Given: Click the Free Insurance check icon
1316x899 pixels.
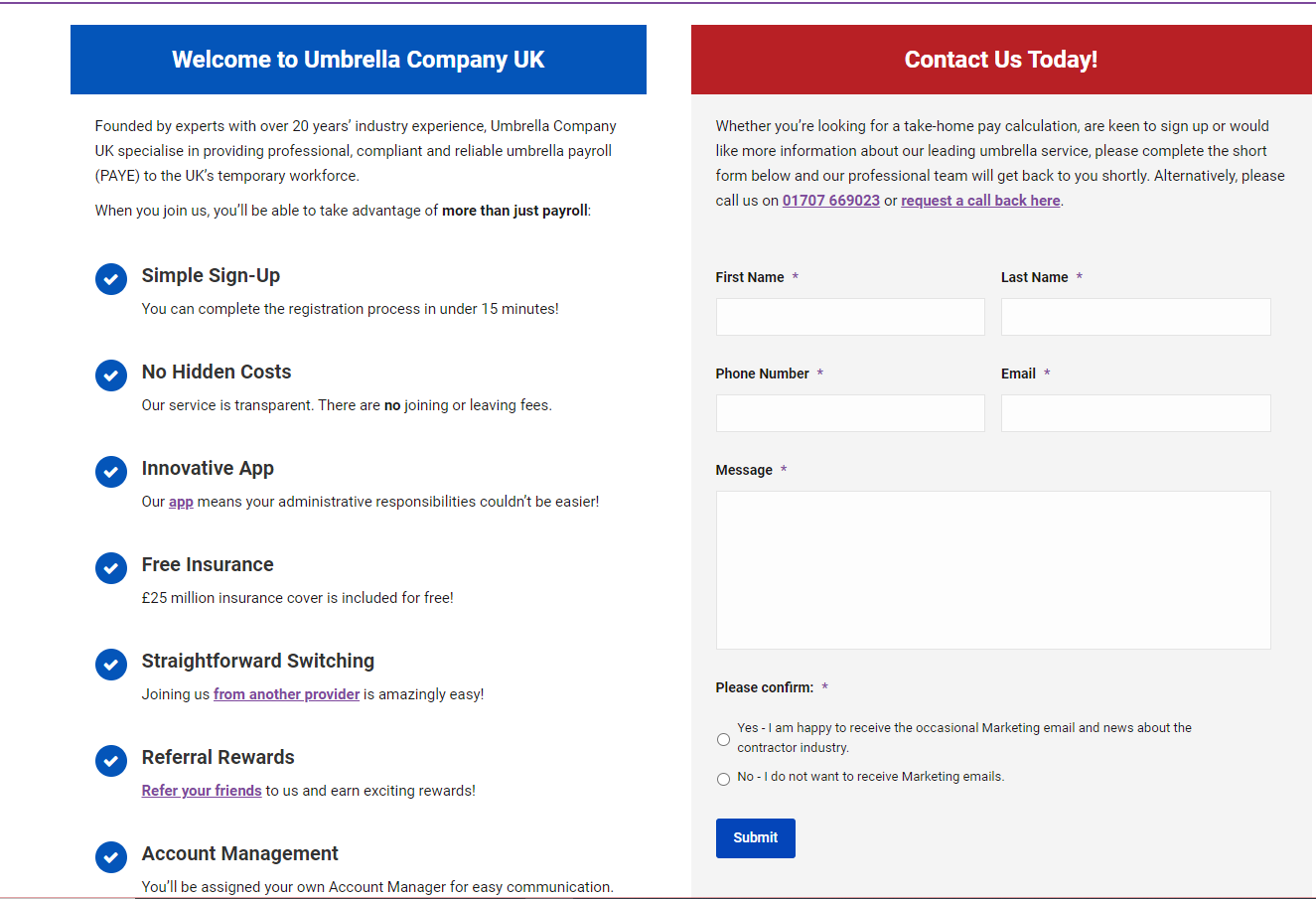Looking at the screenshot, I should [110, 568].
